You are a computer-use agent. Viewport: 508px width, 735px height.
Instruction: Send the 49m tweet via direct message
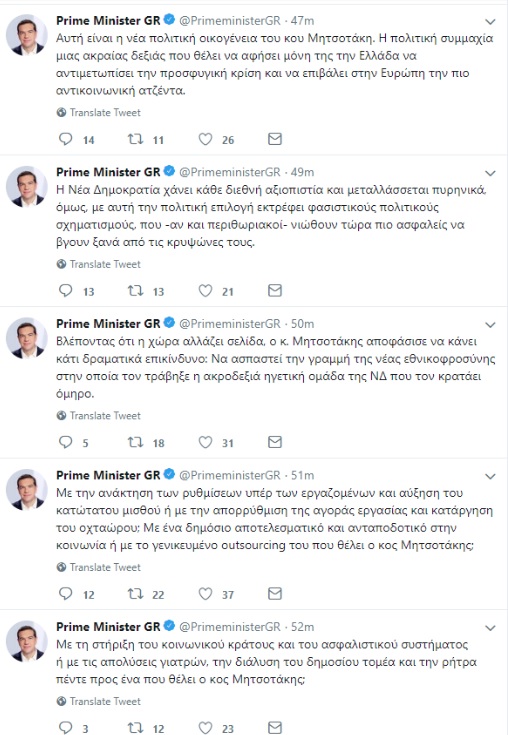click(x=275, y=291)
